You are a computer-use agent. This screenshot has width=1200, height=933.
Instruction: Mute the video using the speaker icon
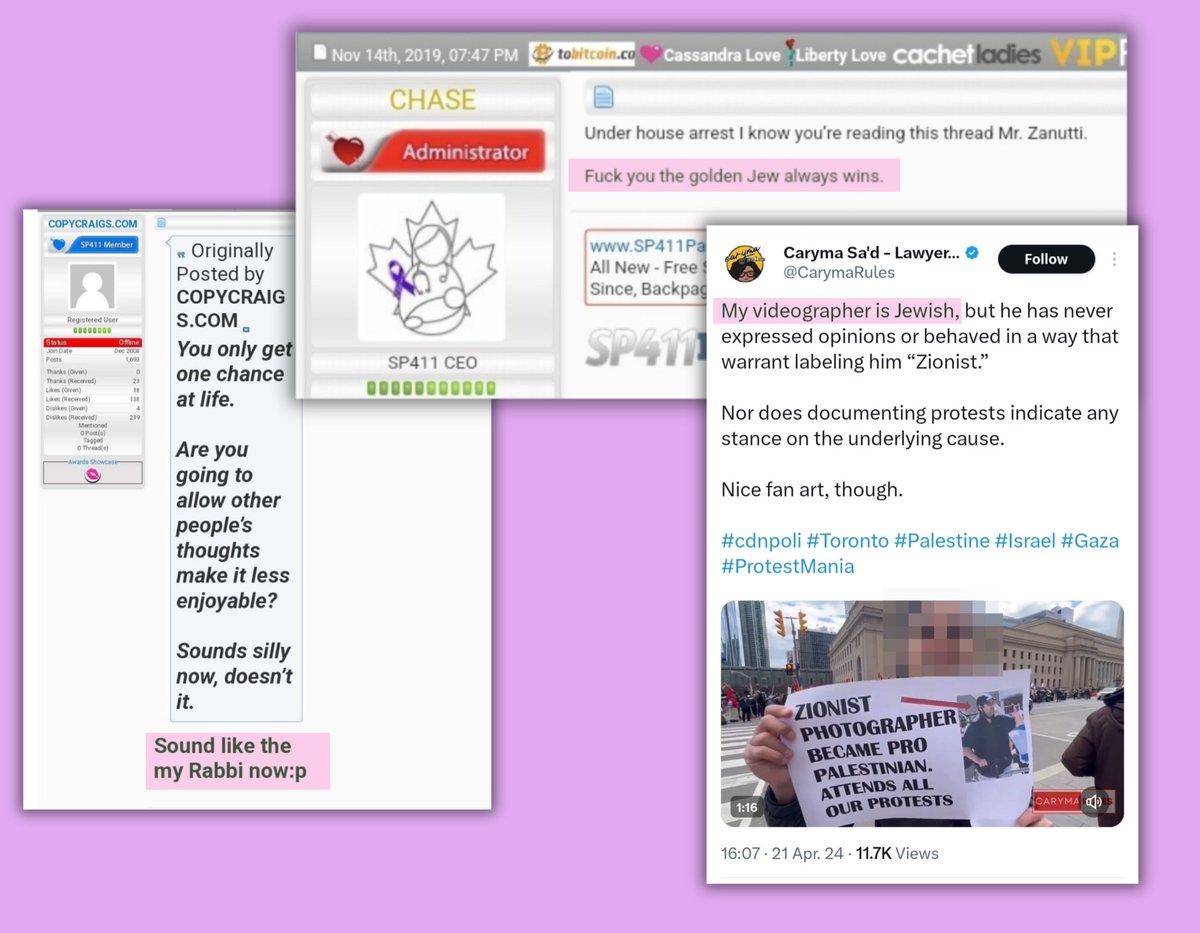1094,800
